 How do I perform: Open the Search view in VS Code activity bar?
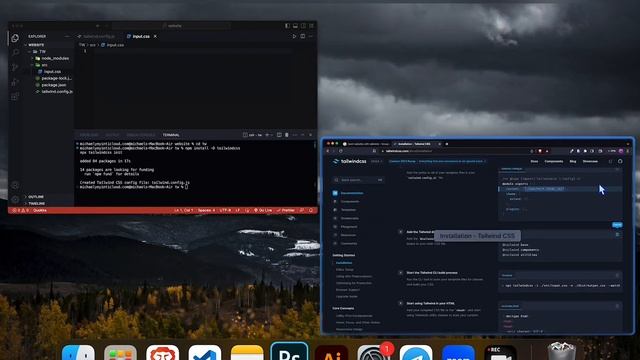pyautogui.click(x=15, y=53)
